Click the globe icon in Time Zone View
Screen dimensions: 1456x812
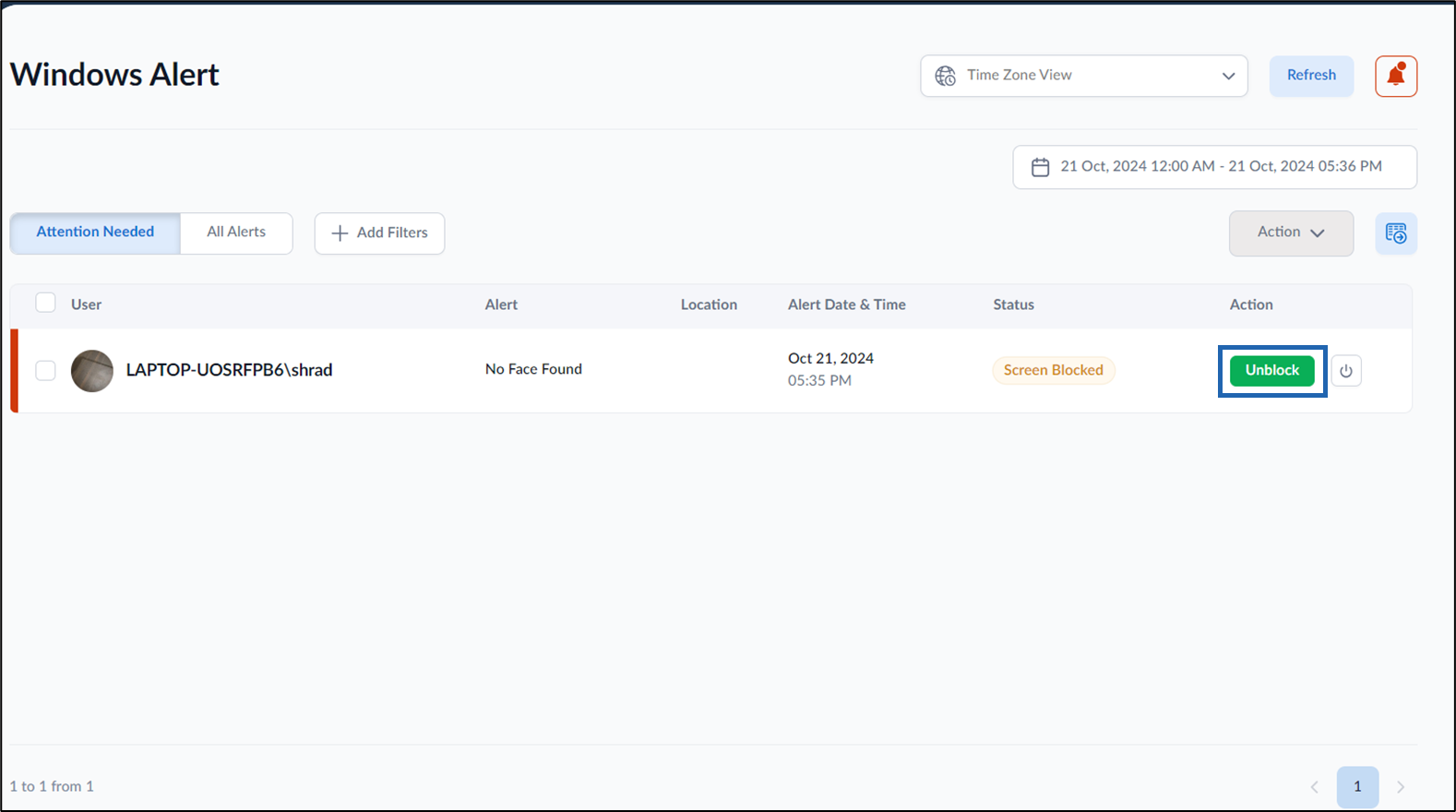pos(946,76)
